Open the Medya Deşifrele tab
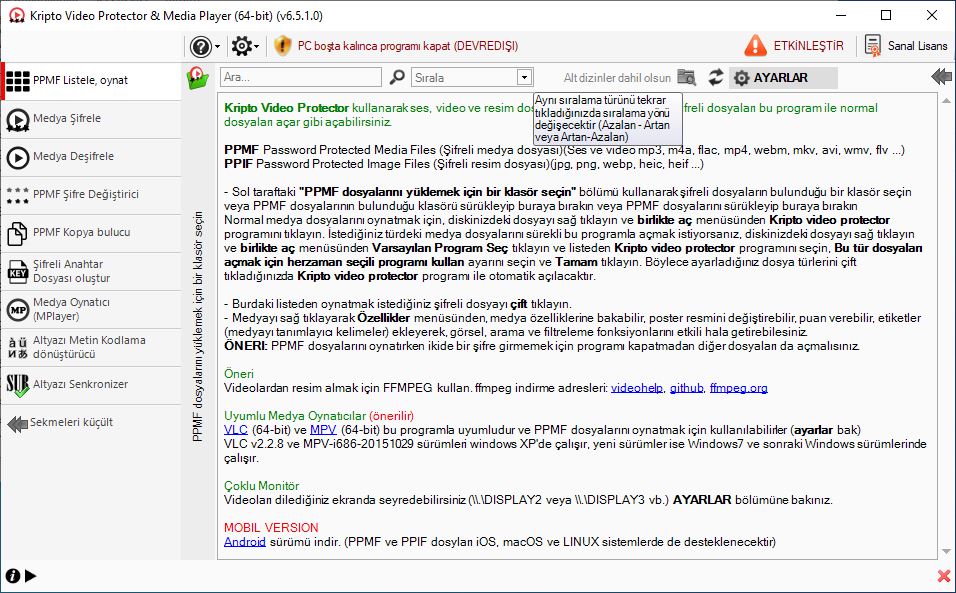Image resolution: width=956 pixels, height=593 pixels. tap(91, 157)
